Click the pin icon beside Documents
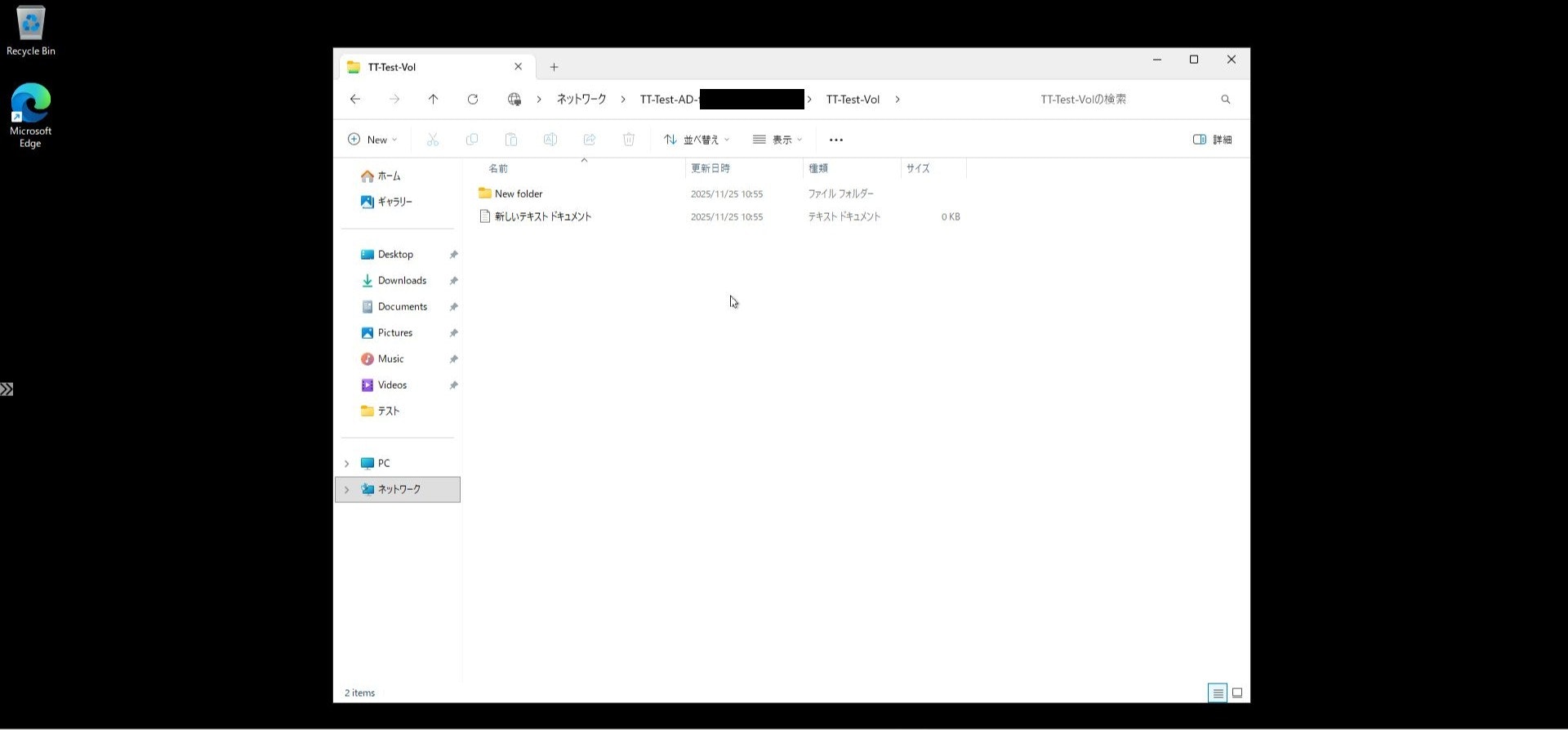1568x730 pixels. pos(453,307)
